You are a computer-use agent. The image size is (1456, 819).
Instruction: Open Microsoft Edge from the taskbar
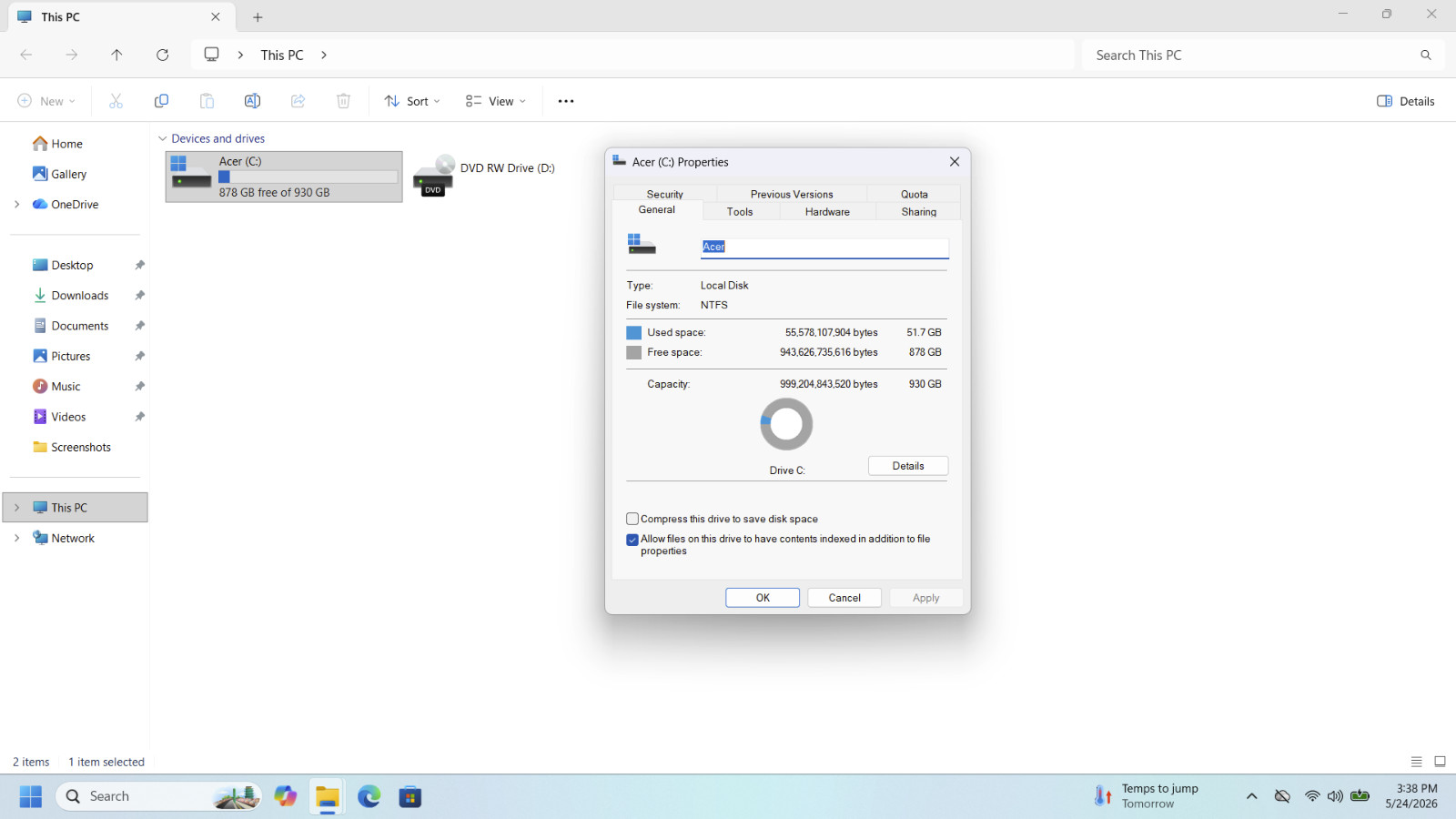(369, 796)
